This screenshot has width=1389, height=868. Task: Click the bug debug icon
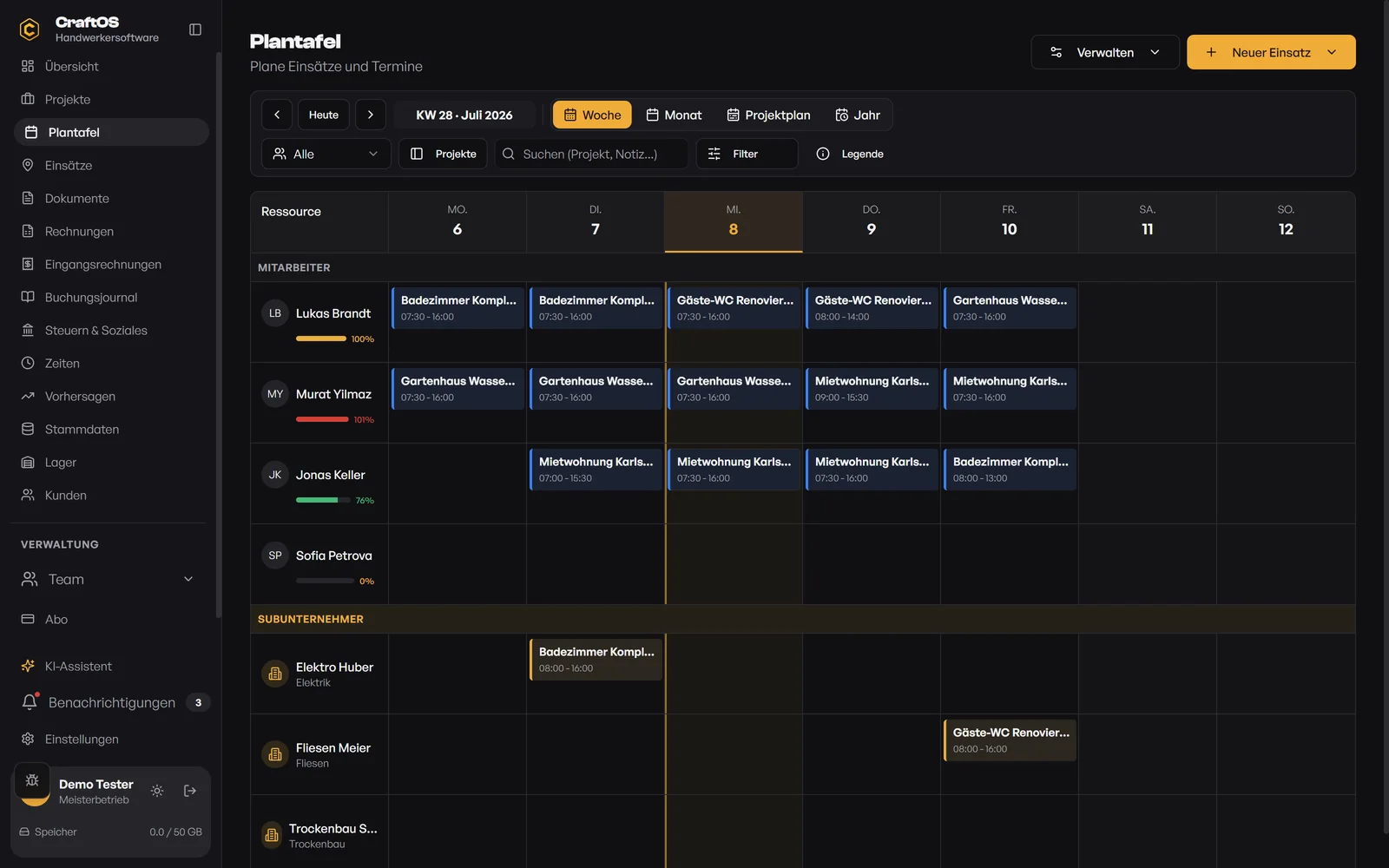click(32, 780)
